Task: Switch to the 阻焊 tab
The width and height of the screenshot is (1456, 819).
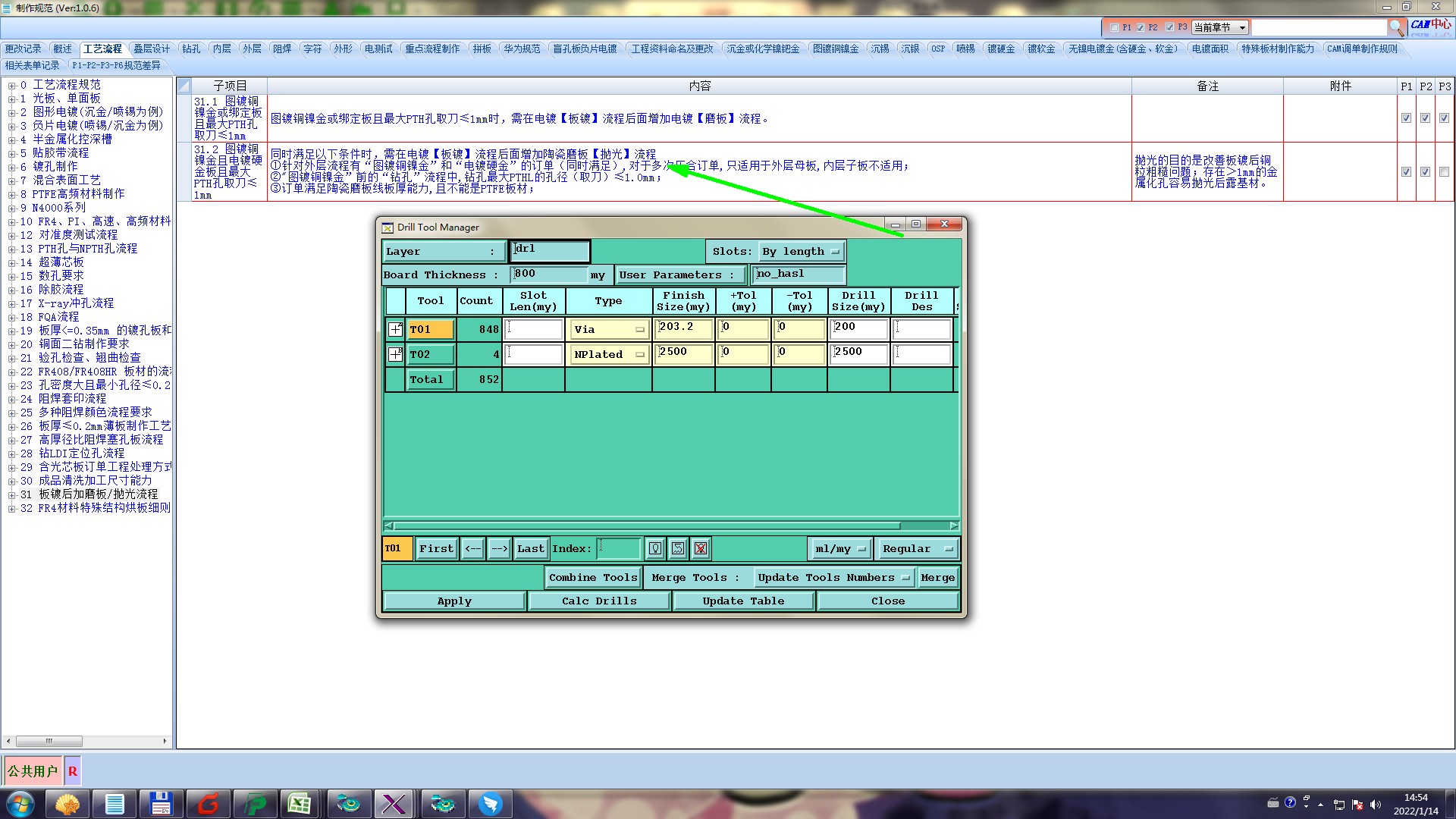Action: [282, 49]
